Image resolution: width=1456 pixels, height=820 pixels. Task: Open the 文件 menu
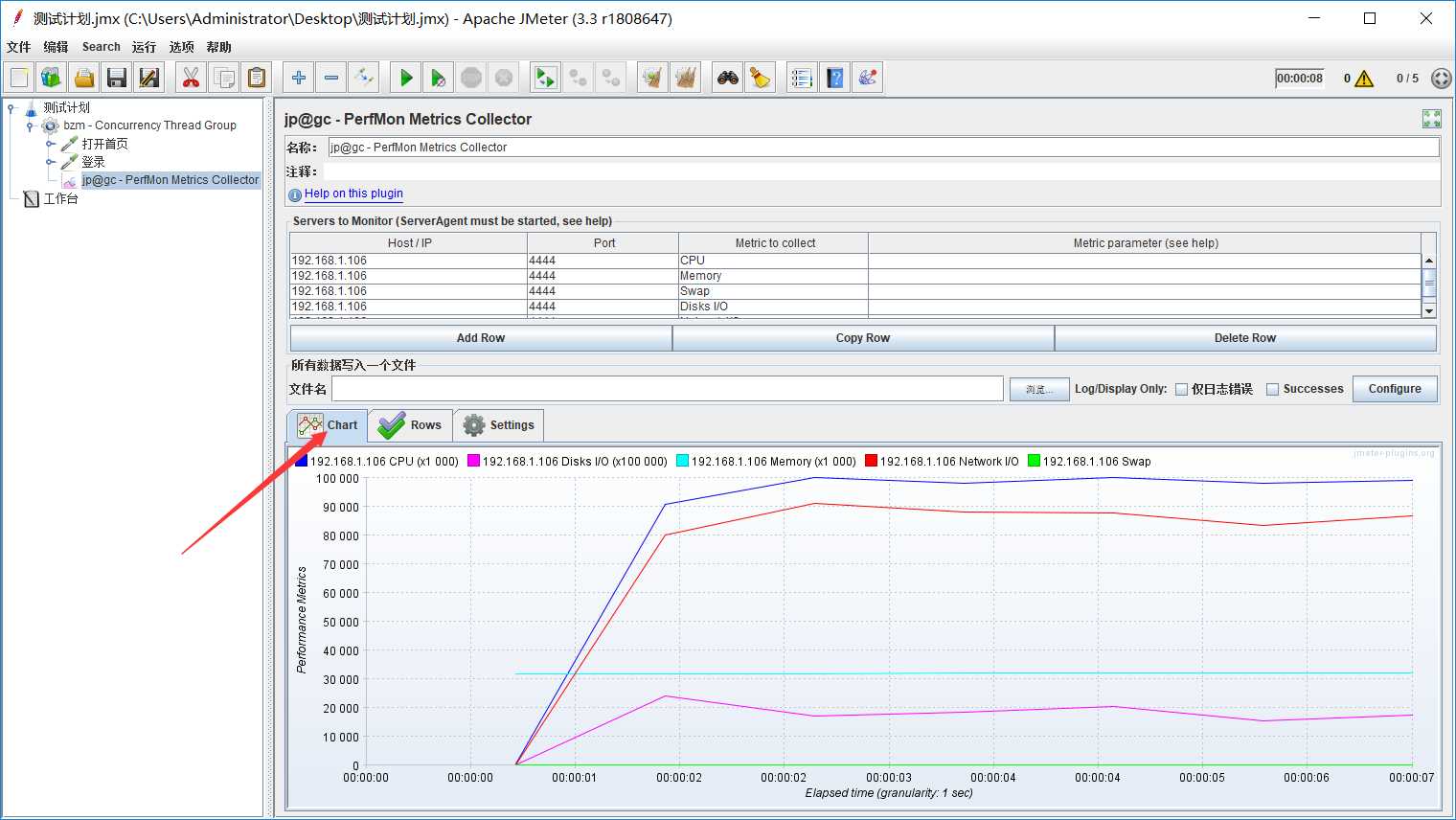pyautogui.click(x=19, y=47)
